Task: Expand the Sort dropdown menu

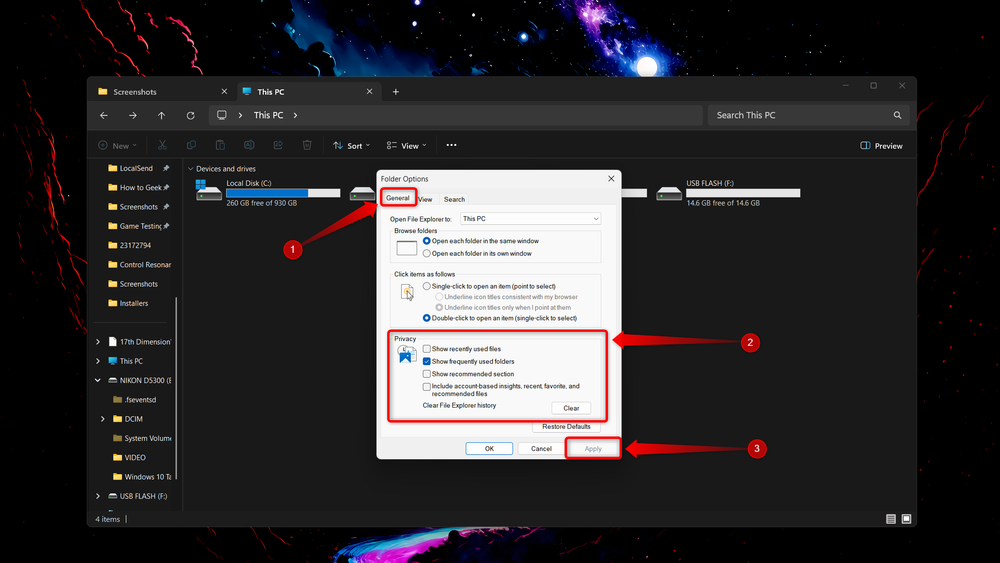Action: [x=351, y=146]
